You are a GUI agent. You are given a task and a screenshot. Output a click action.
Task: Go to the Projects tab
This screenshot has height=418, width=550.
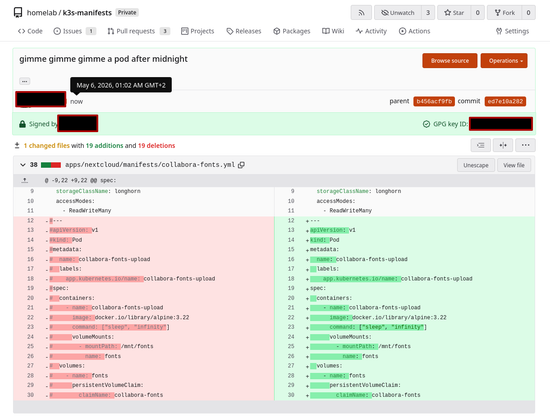click(x=197, y=31)
